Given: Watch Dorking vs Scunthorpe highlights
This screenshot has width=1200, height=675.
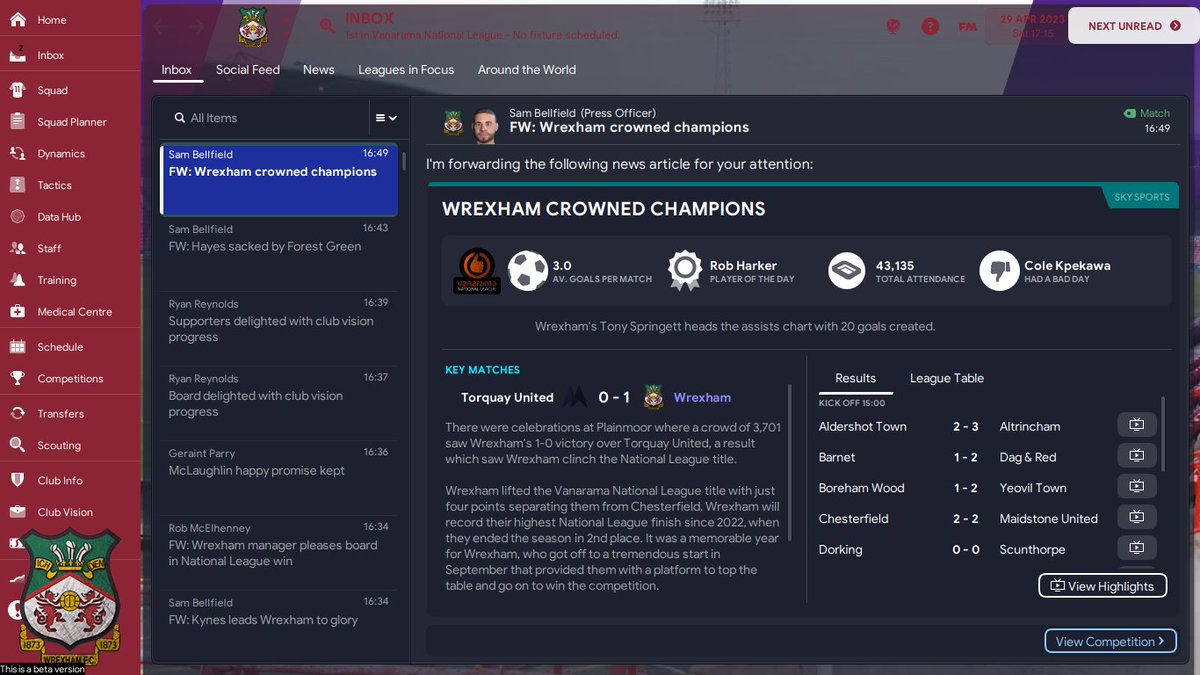Looking at the screenshot, I should [x=1137, y=549].
